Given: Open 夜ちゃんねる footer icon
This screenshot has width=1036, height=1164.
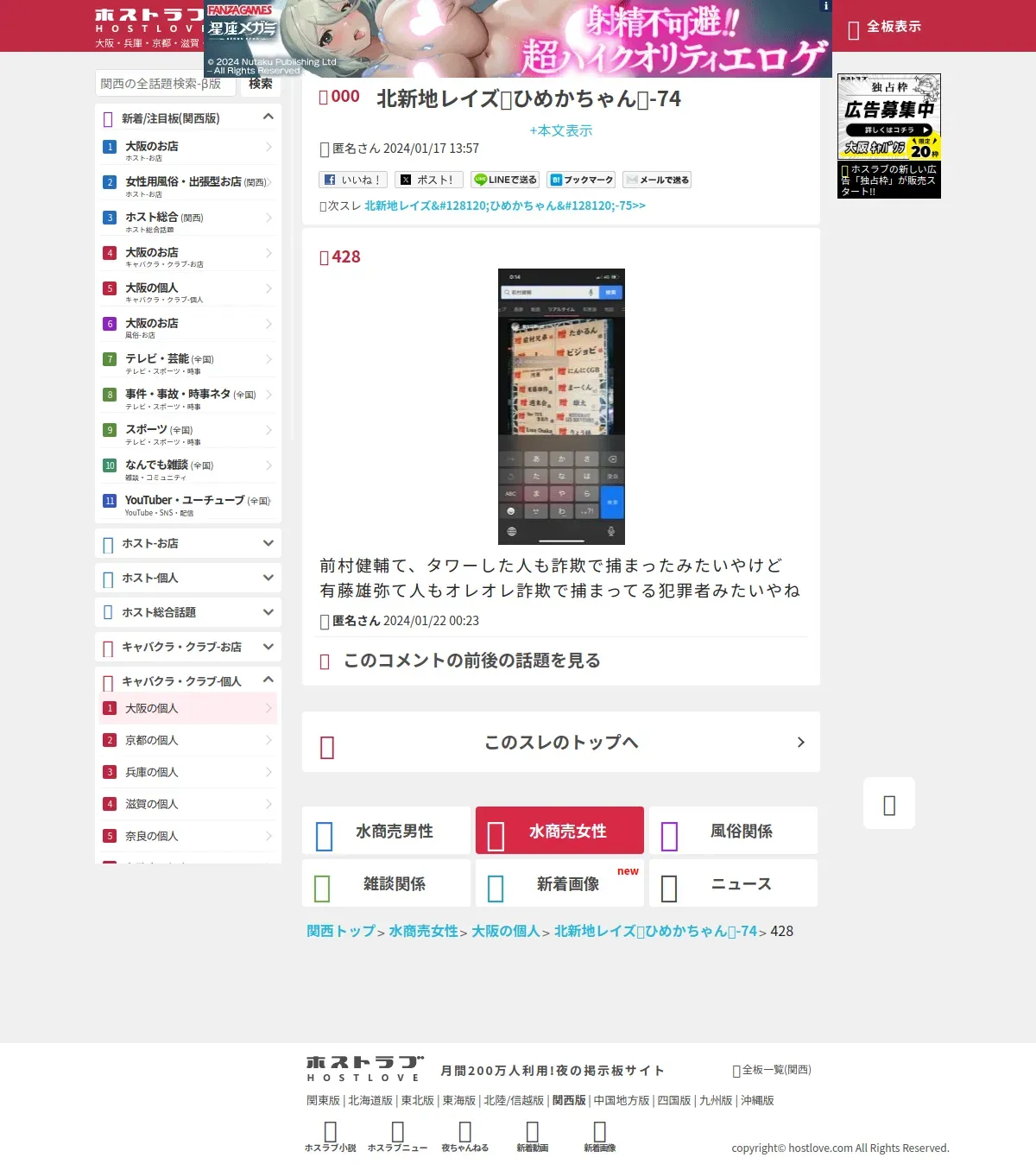Looking at the screenshot, I should click(464, 1136).
